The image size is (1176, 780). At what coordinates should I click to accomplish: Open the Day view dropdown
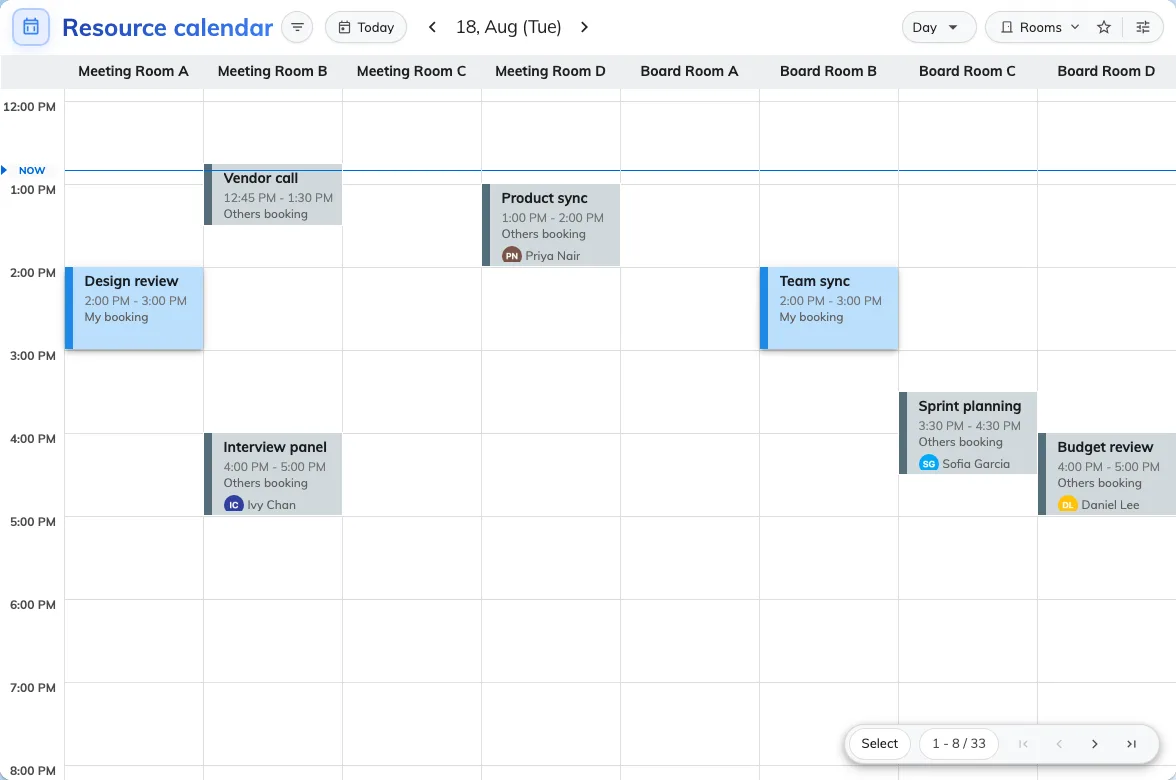[938, 27]
